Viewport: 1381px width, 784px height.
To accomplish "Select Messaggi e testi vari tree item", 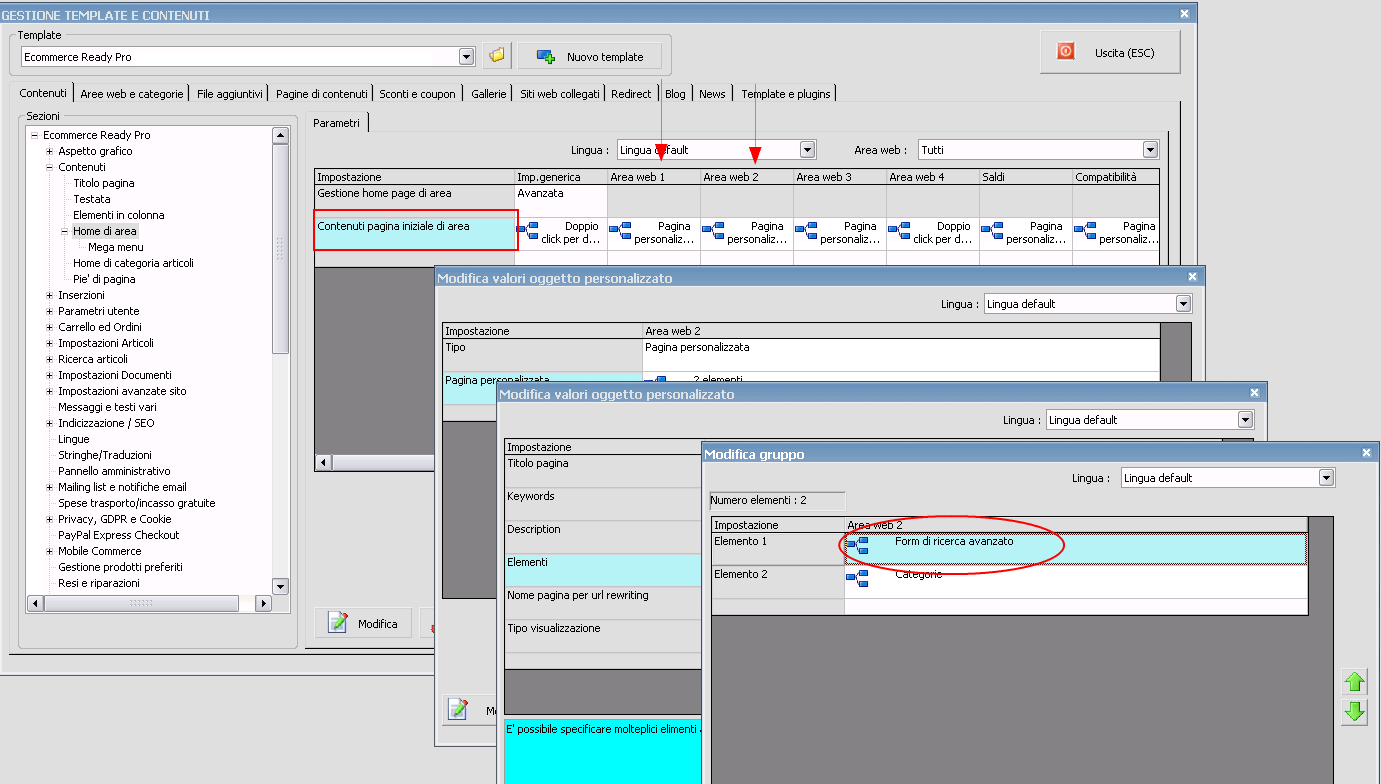I will pyautogui.click(x=107, y=407).
